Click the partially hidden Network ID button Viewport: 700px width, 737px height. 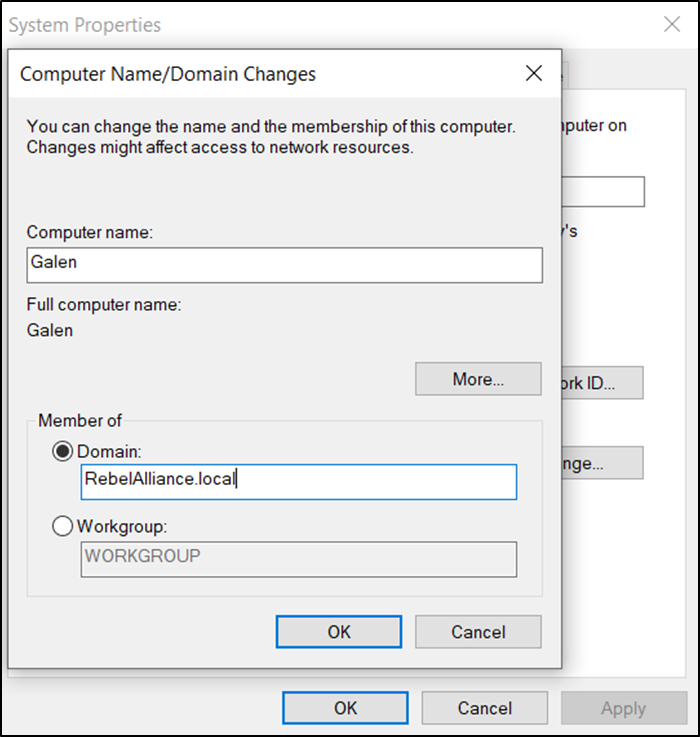[603, 383]
